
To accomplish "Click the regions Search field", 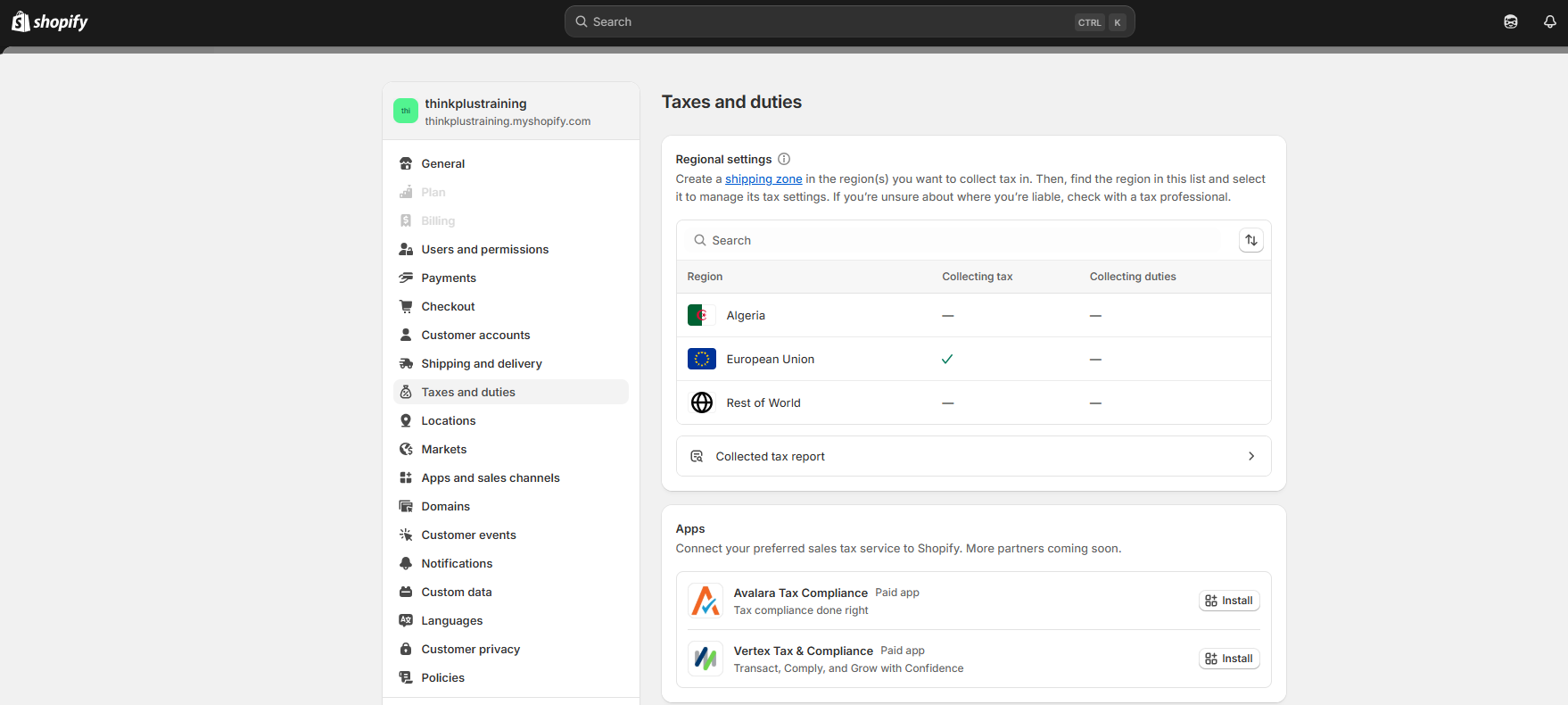I will click(x=956, y=240).
